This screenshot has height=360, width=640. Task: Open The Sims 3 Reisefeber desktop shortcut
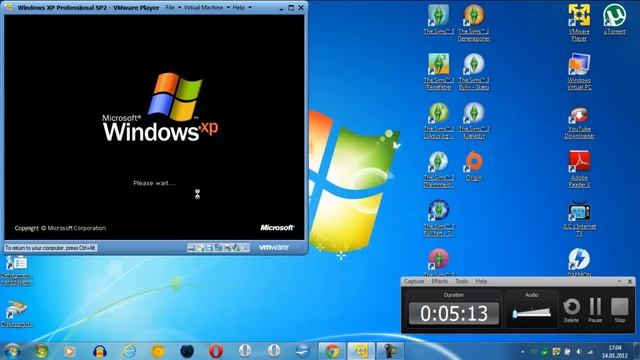(x=439, y=71)
